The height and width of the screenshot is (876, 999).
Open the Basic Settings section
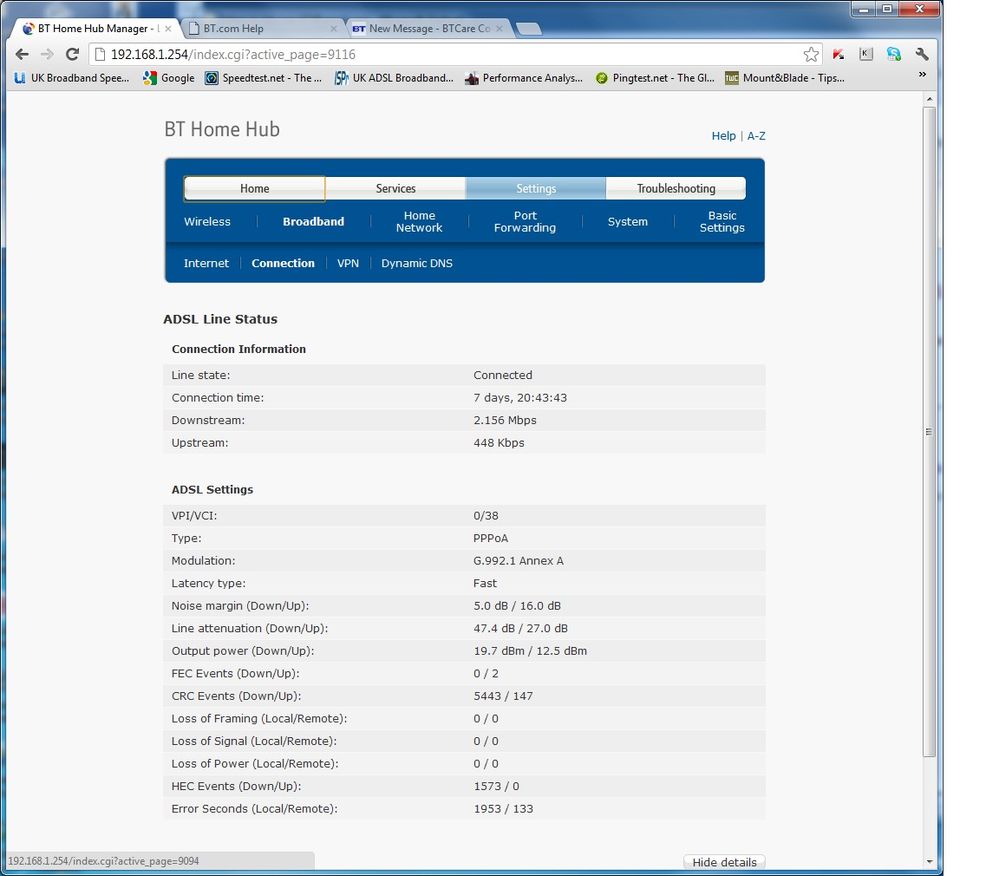point(722,222)
